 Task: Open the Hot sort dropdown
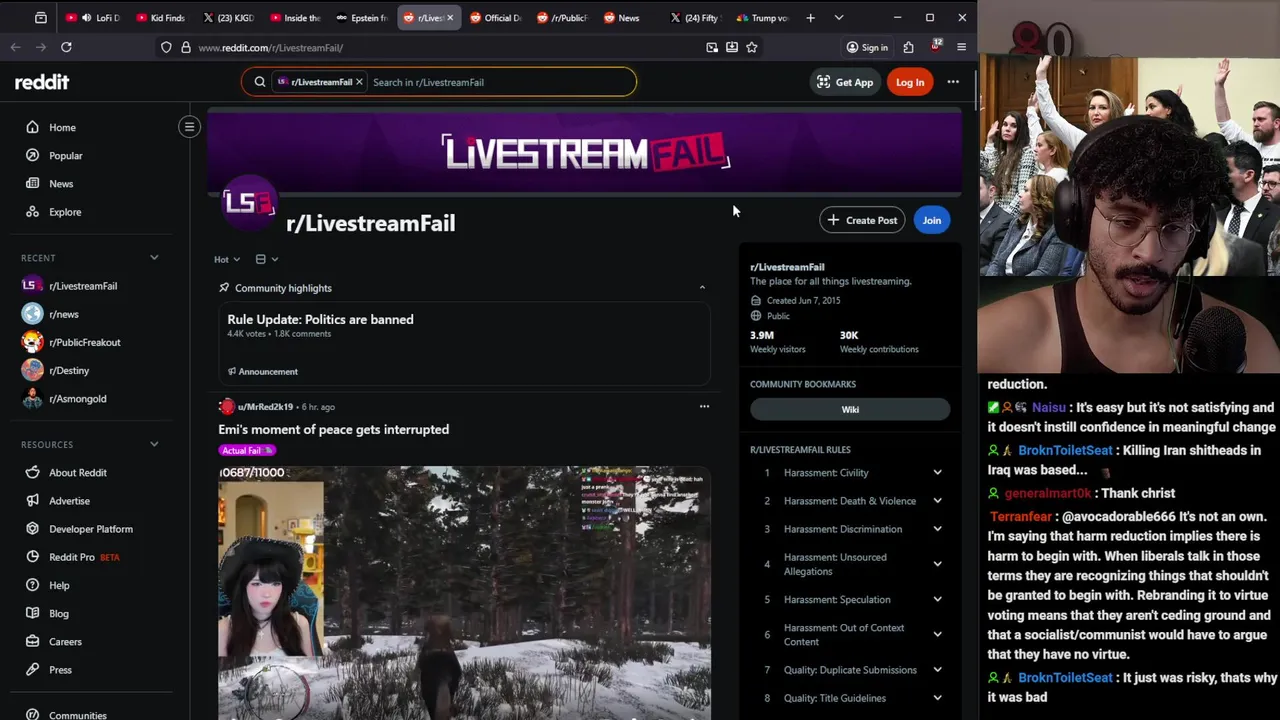[x=227, y=259]
